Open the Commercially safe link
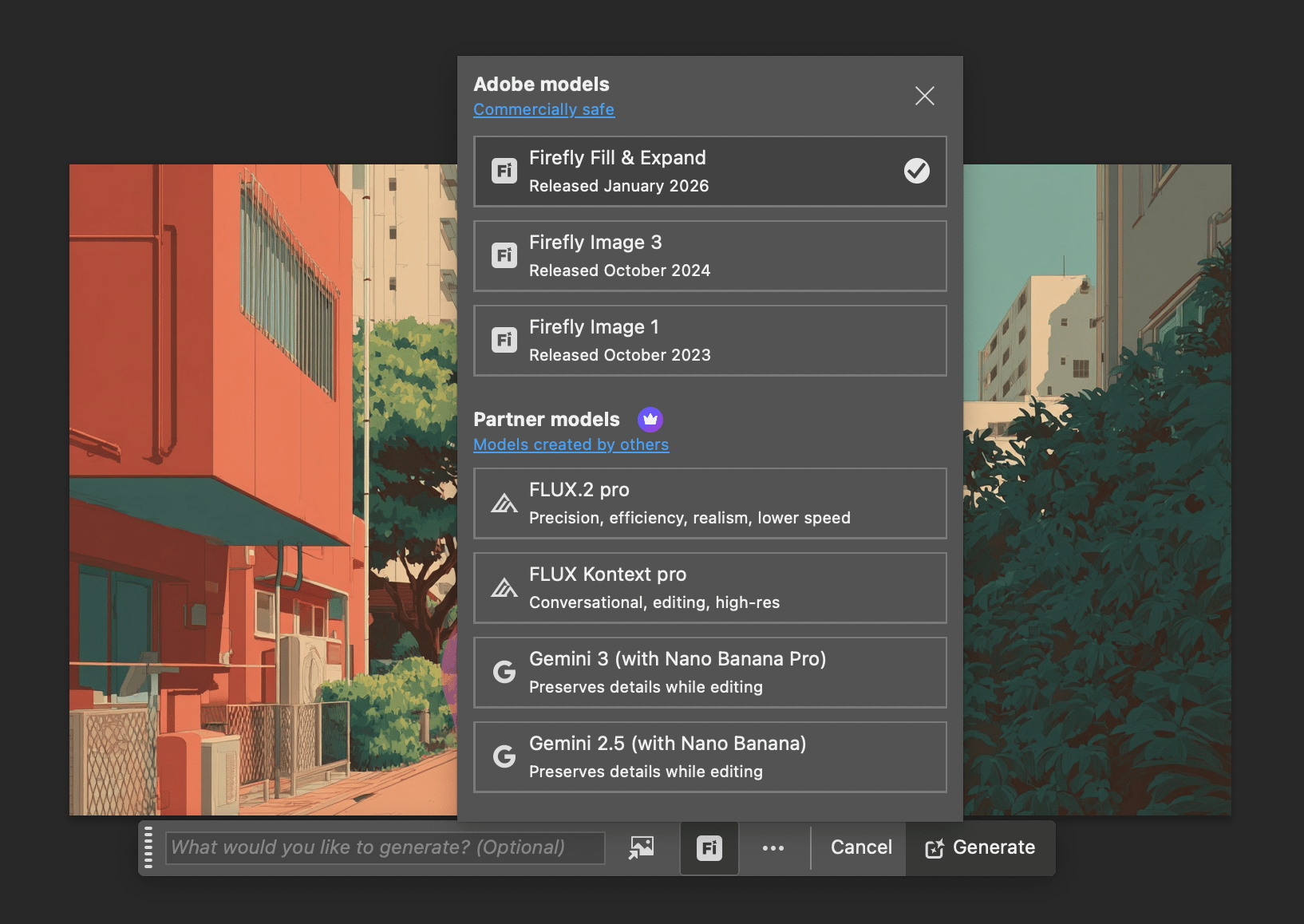This screenshot has width=1304, height=924. (543, 109)
